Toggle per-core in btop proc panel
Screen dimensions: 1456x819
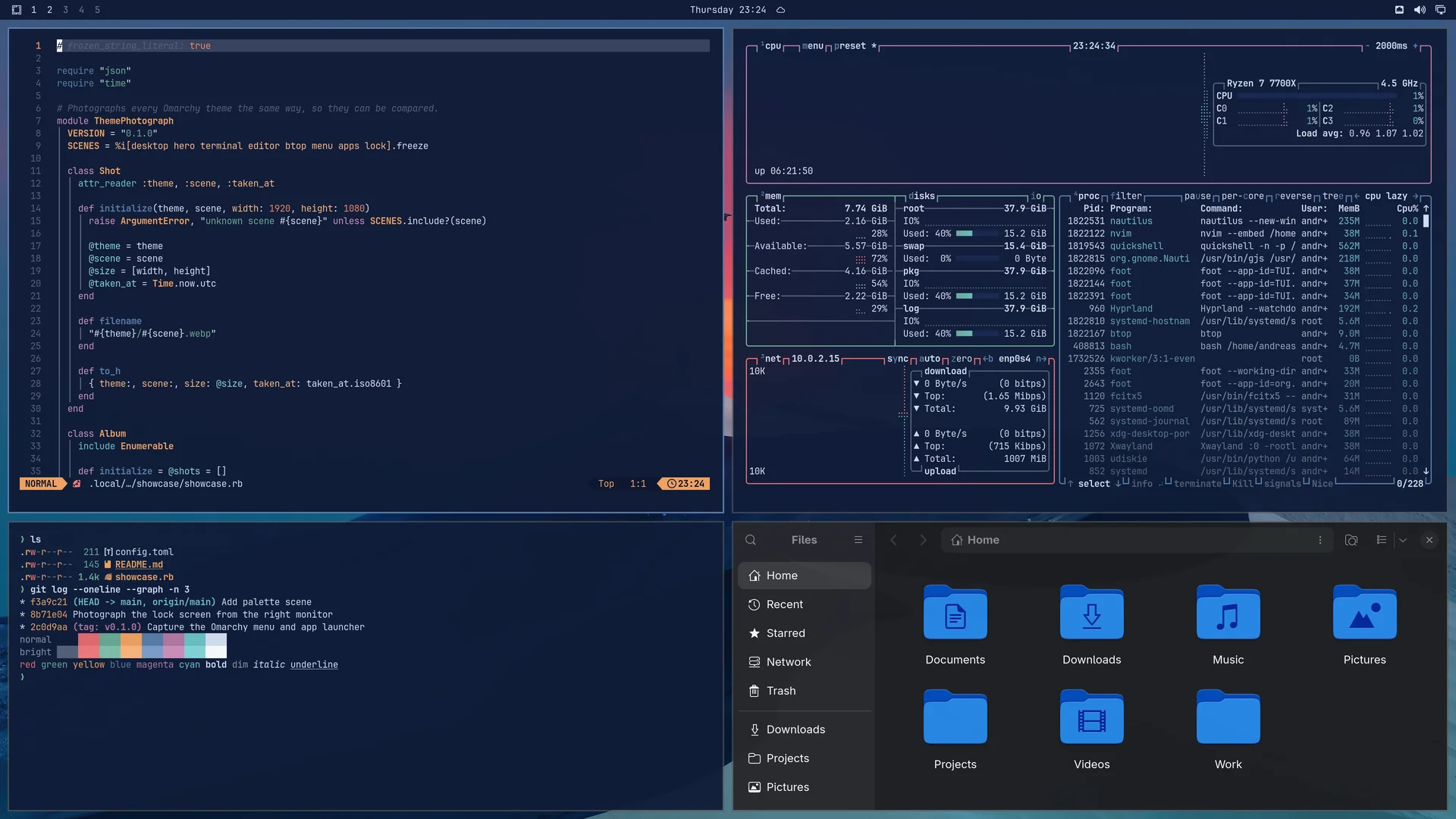pyautogui.click(x=1243, y=196)
